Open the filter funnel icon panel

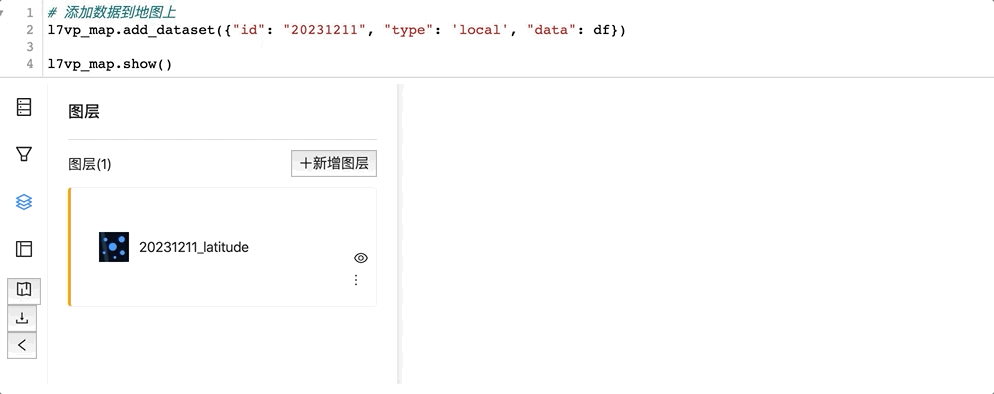[x=23, y=154]
